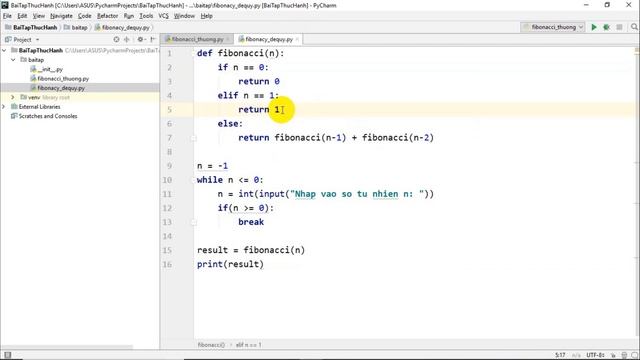Open Project panel settings gear
The image size is (640, 360).
pos(140,40)
